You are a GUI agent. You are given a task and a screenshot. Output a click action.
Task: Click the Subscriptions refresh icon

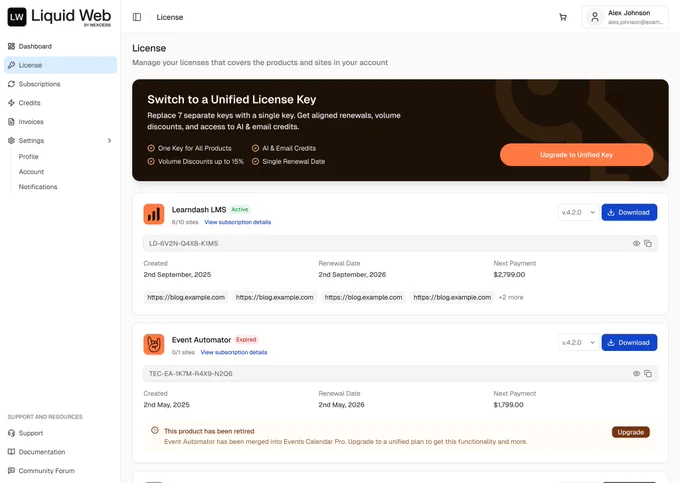coord(11,84)
